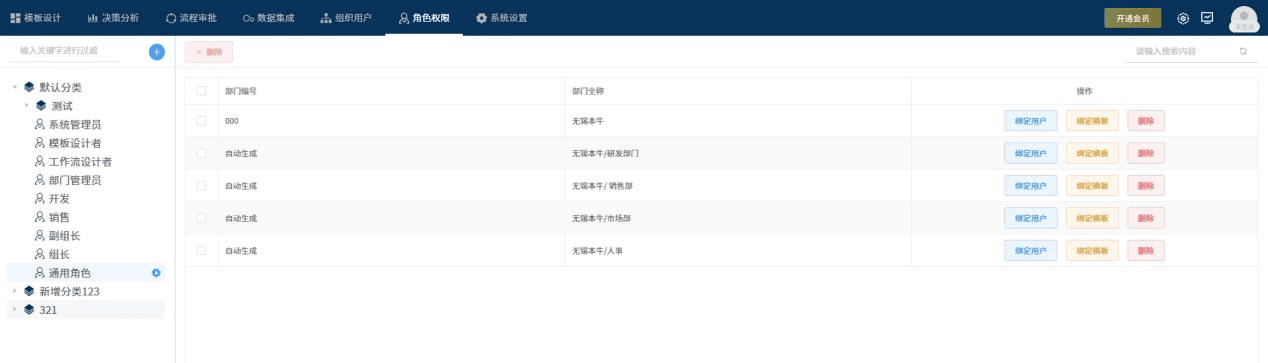Check the 无锡本牛/研发部门 row checkbox

[x=201, y=153]
